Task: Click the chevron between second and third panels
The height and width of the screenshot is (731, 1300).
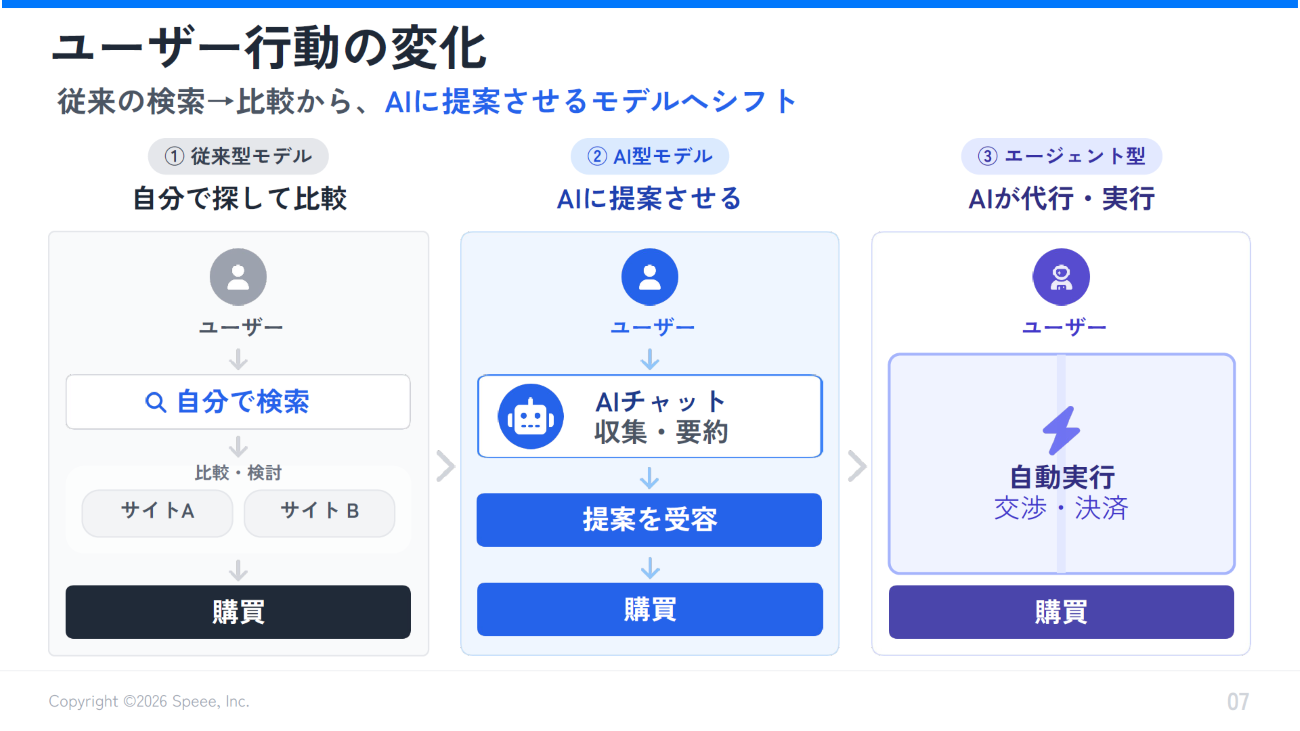Action: click(x=856, y=466)
